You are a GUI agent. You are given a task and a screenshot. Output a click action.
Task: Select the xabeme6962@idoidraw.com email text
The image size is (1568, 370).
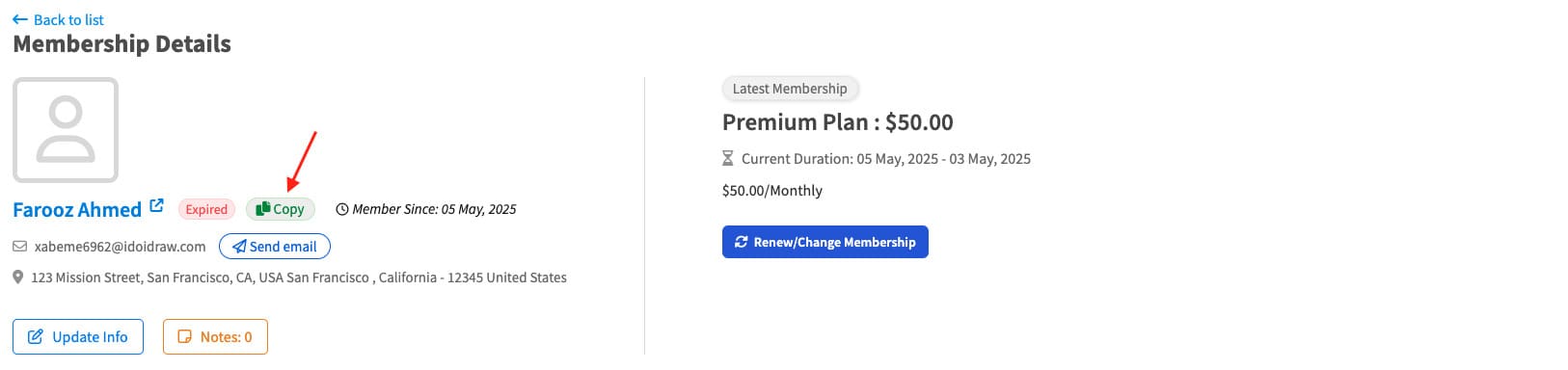(x=121, y=247)
